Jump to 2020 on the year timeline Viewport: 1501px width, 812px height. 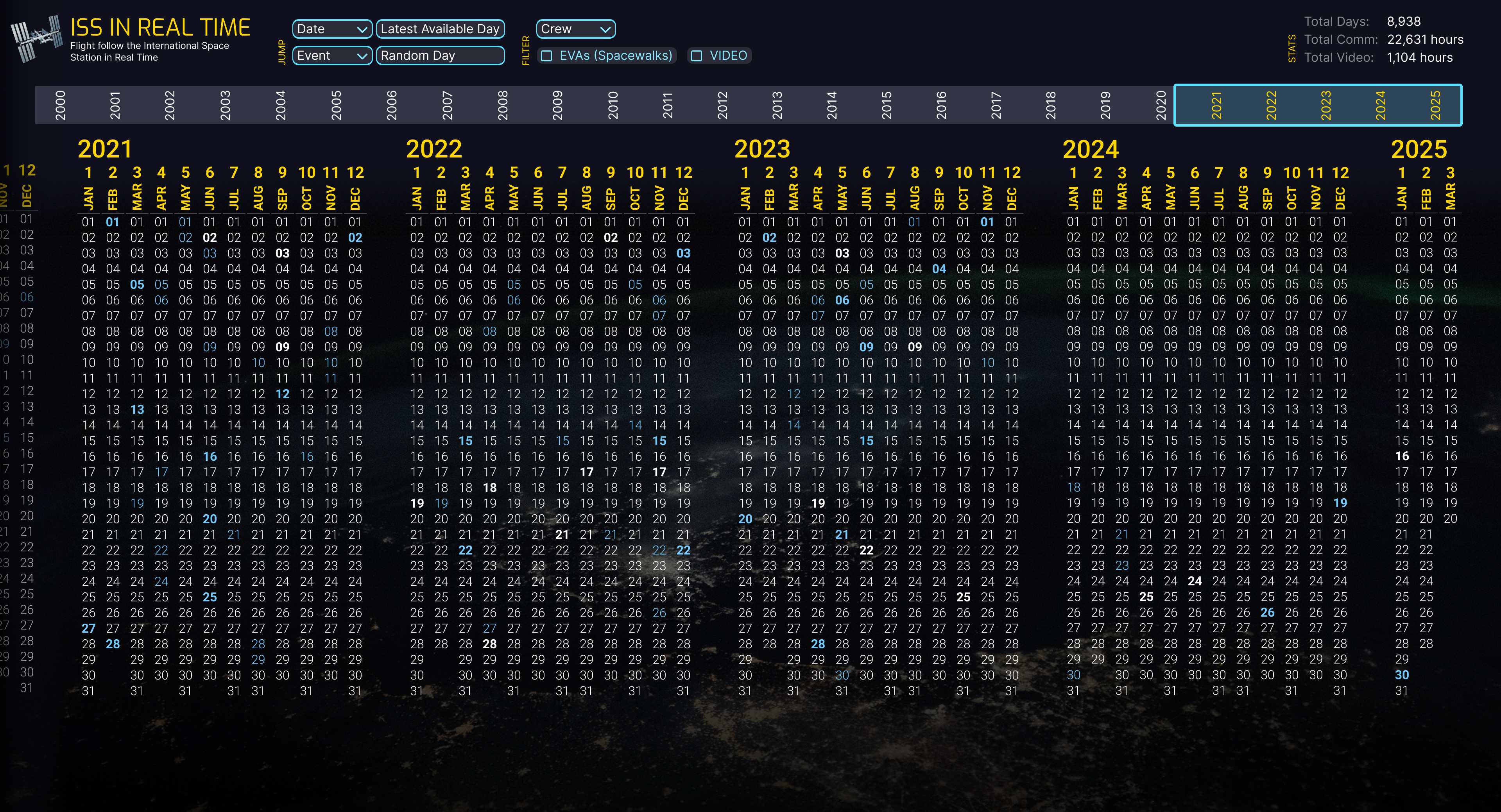tap(1161, 106)
